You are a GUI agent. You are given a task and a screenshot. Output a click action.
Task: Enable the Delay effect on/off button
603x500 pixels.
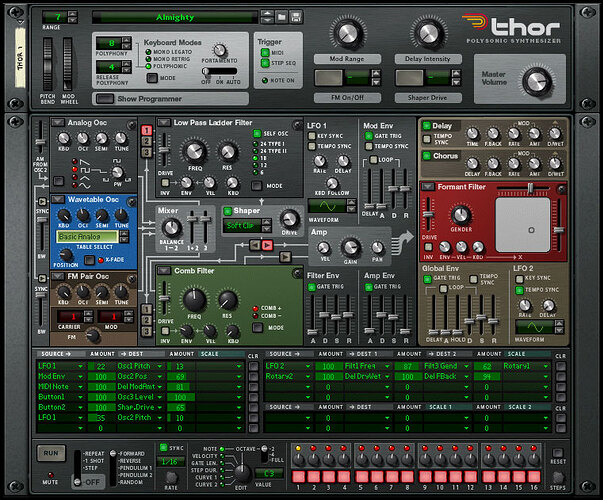(x=426, y=126)
